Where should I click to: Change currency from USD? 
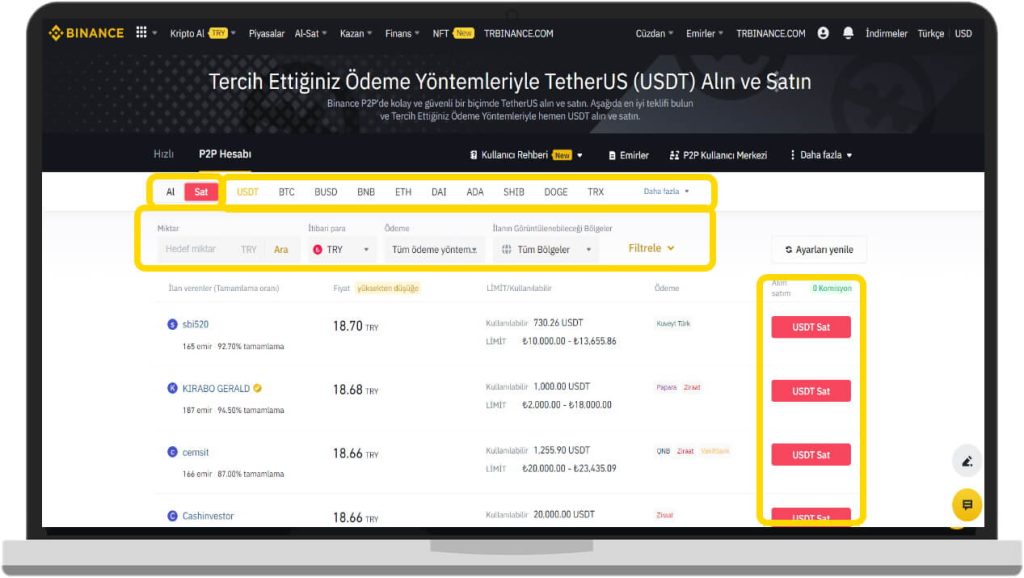963,33
